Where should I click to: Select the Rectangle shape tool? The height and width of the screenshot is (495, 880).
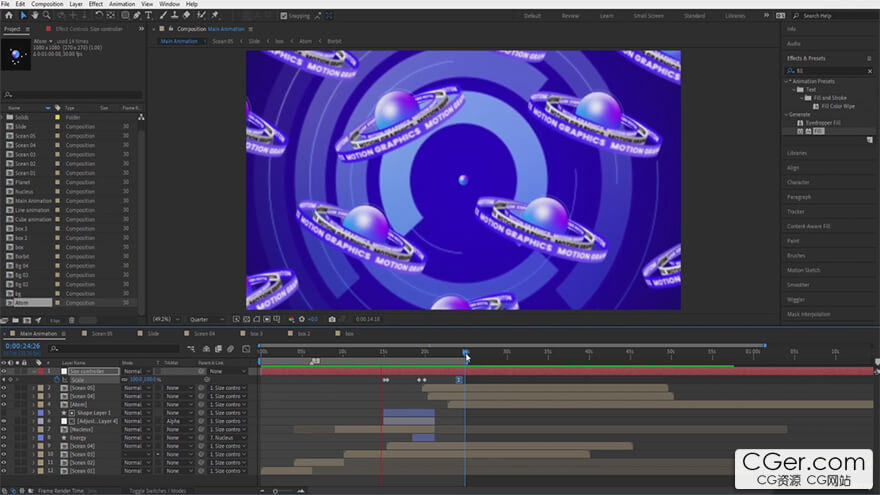coord(125,16)
